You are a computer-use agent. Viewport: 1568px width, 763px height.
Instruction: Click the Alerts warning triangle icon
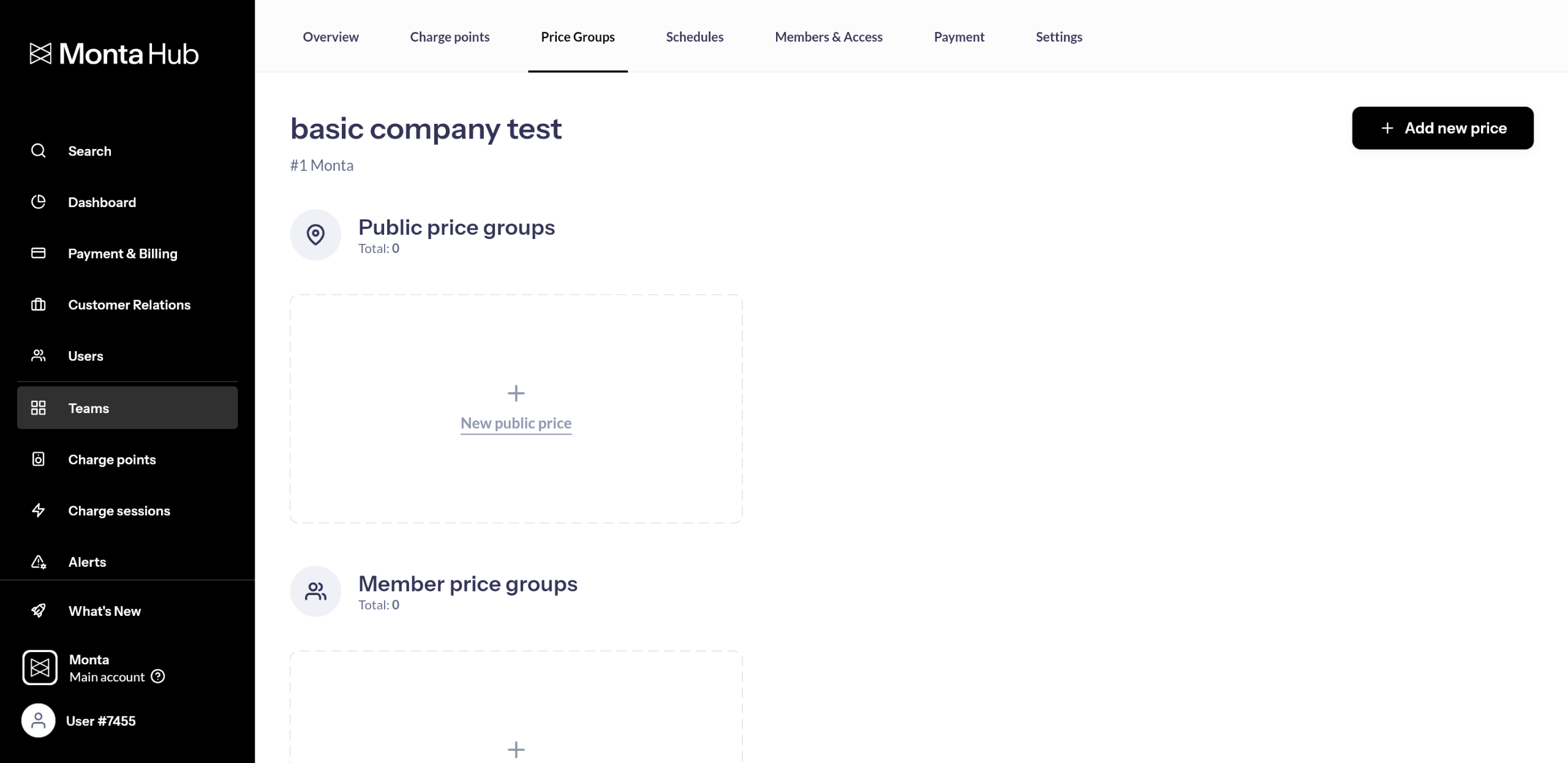(x=38, y=562)
